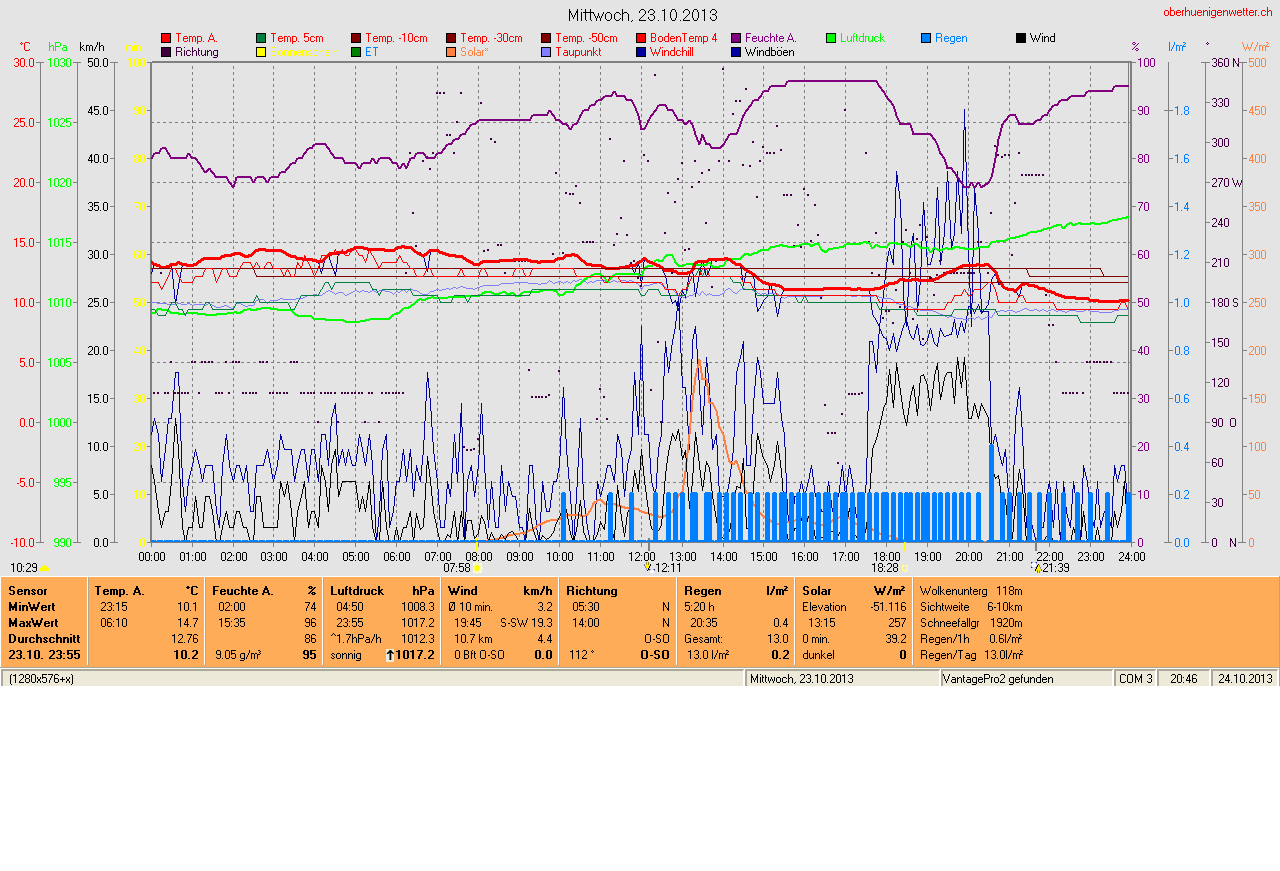Click the chart title Mittwoch, 23.10.2013
Image resolution: width=1280 pixels, height=871 pixels.
[642, 15]
